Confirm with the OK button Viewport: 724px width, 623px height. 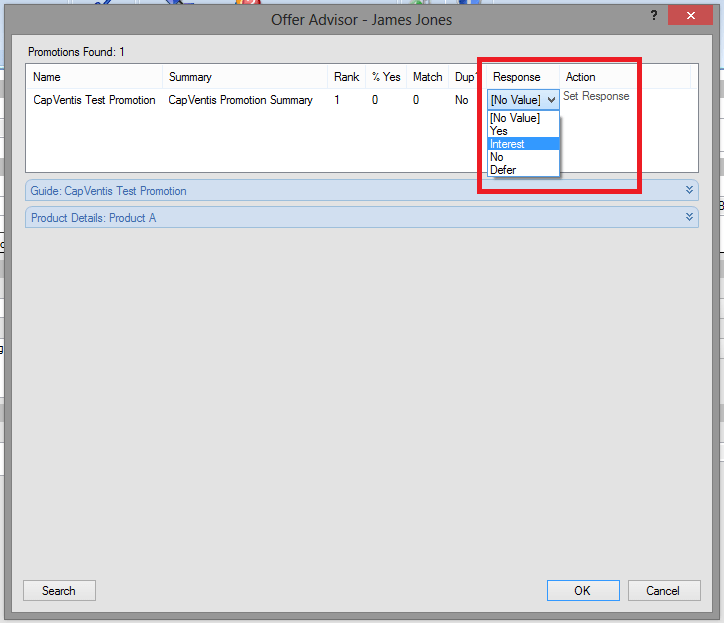(x=582, y=590)
